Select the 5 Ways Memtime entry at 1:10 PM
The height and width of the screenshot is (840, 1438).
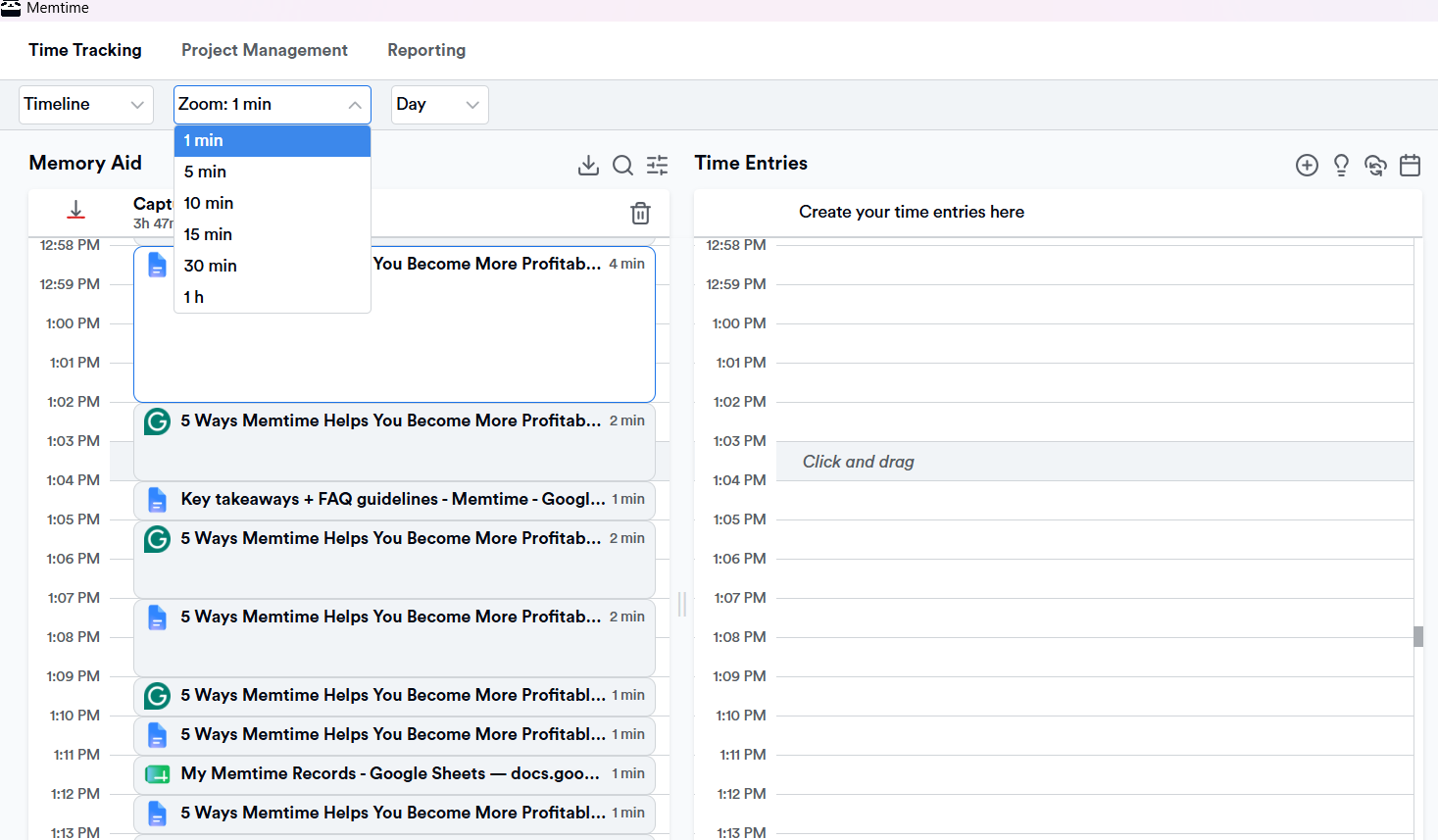(394, 735)
